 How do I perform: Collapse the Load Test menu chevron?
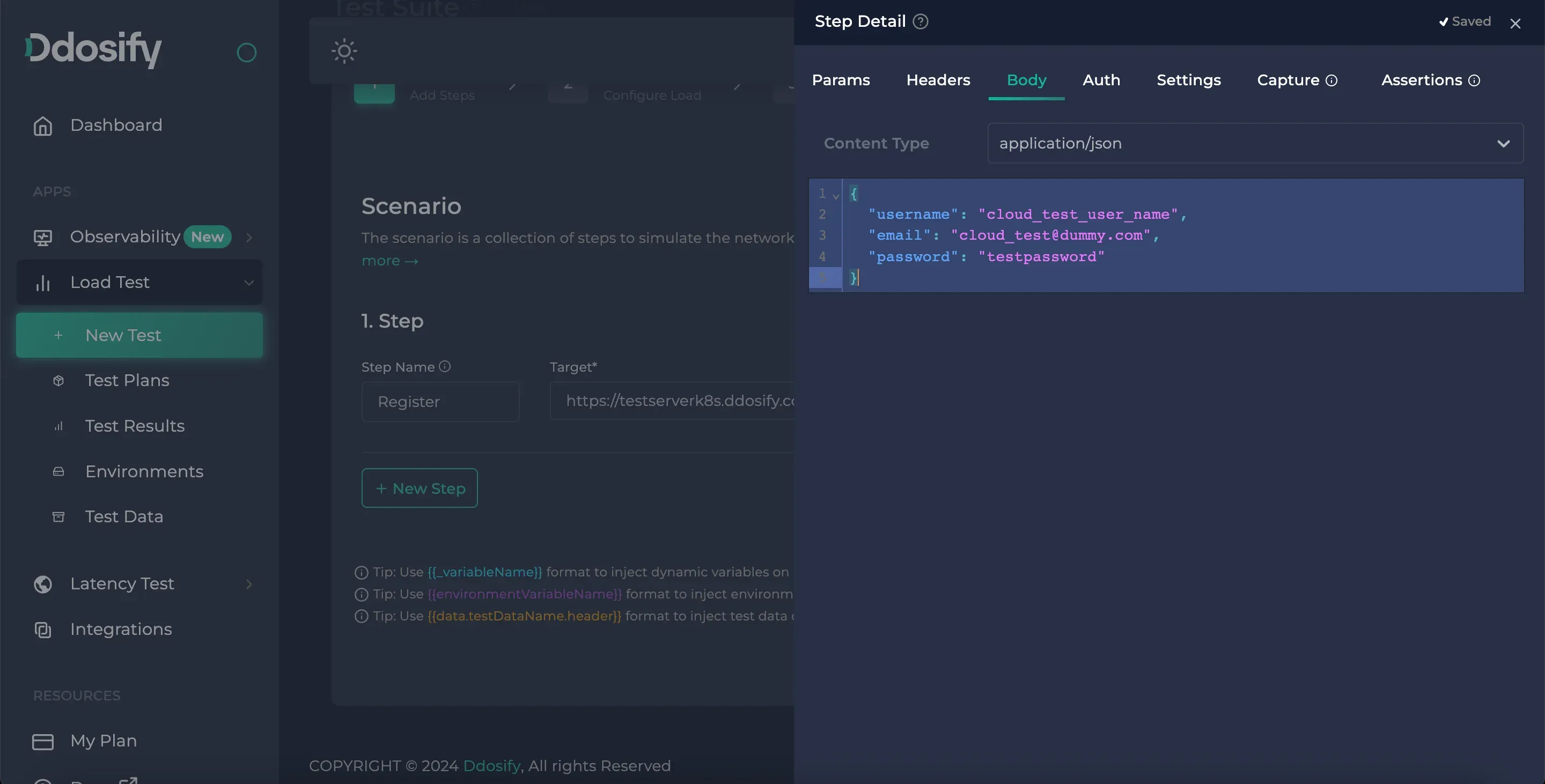click(x=249, y=283)
